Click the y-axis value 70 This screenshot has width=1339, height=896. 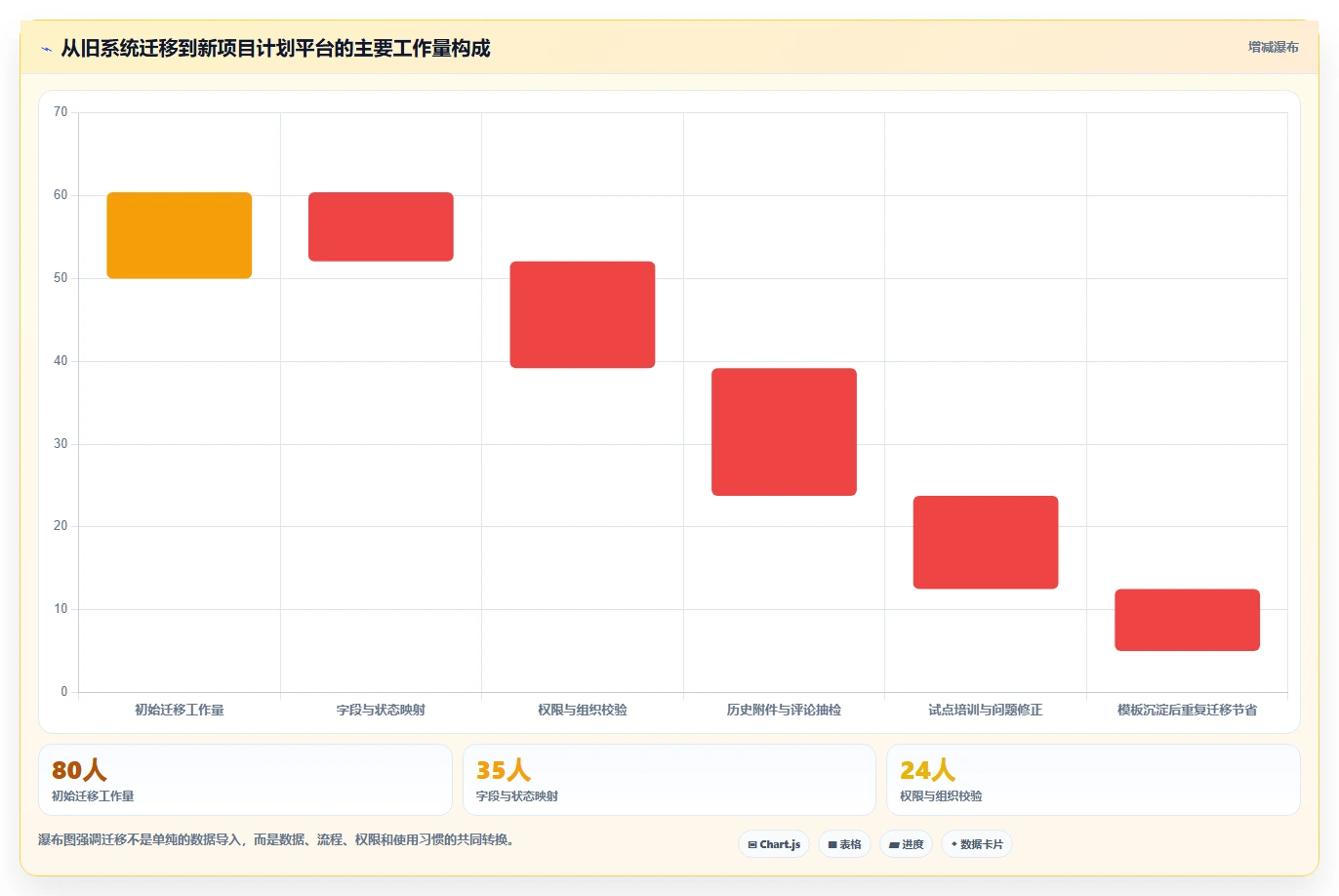(x=61, y=112)
